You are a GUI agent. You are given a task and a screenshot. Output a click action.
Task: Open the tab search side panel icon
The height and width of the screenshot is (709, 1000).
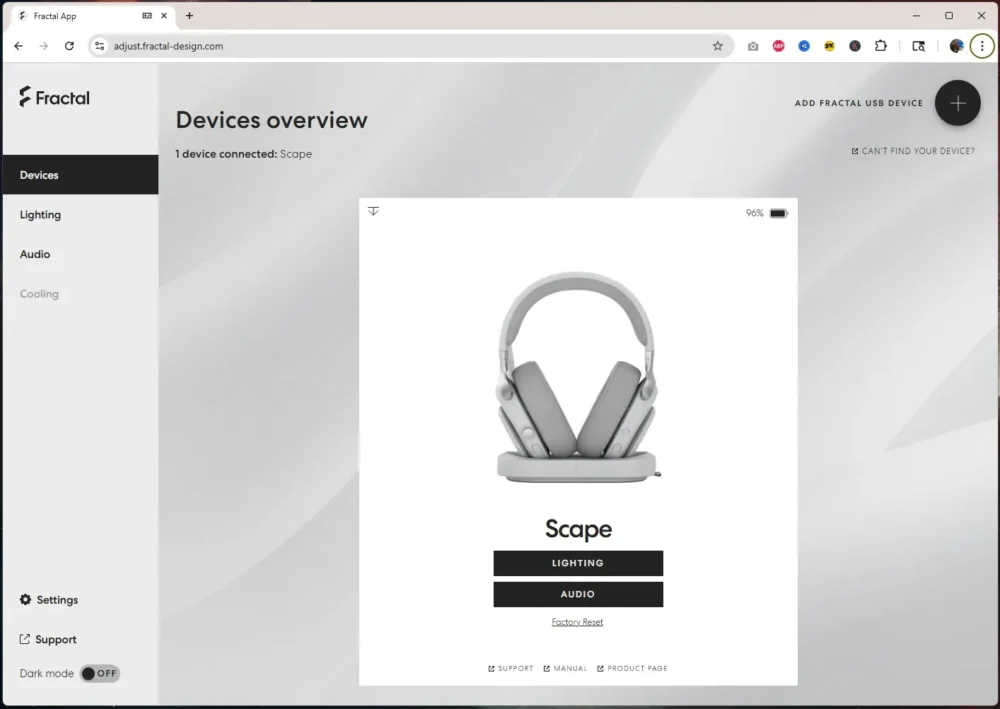click(x=918, y=46)
